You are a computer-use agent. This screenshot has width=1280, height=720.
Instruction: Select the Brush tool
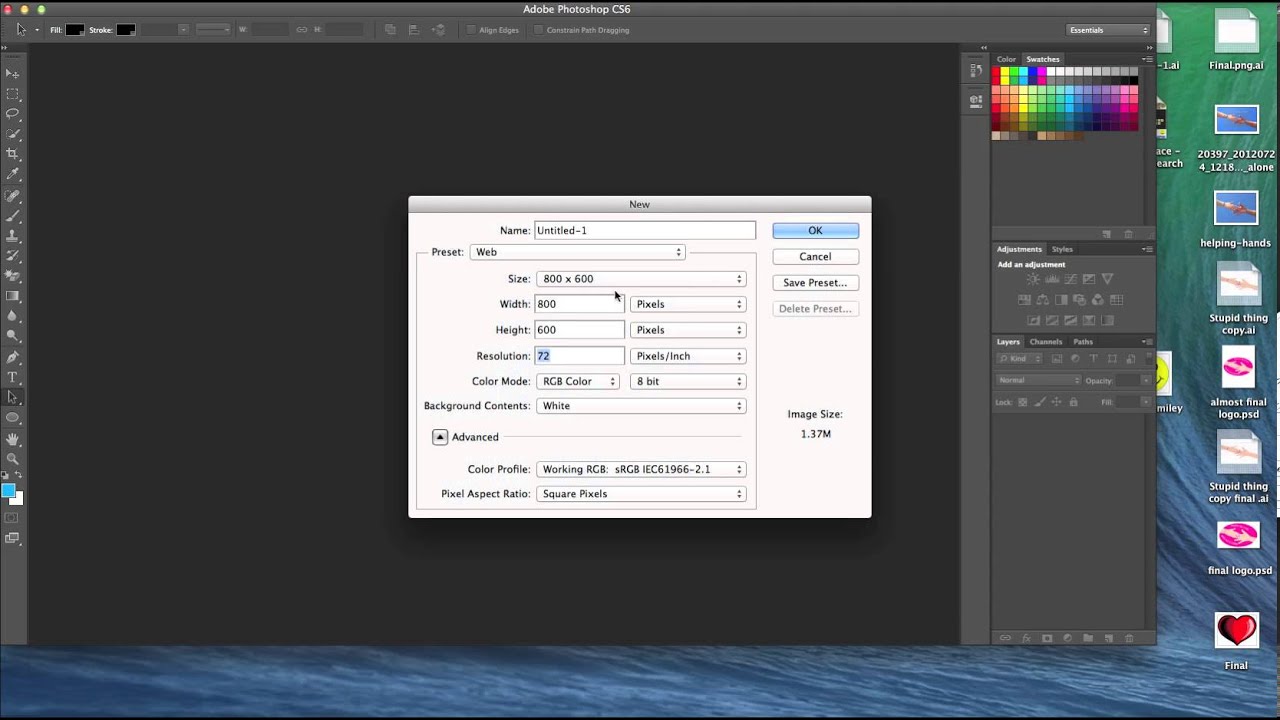13,215
